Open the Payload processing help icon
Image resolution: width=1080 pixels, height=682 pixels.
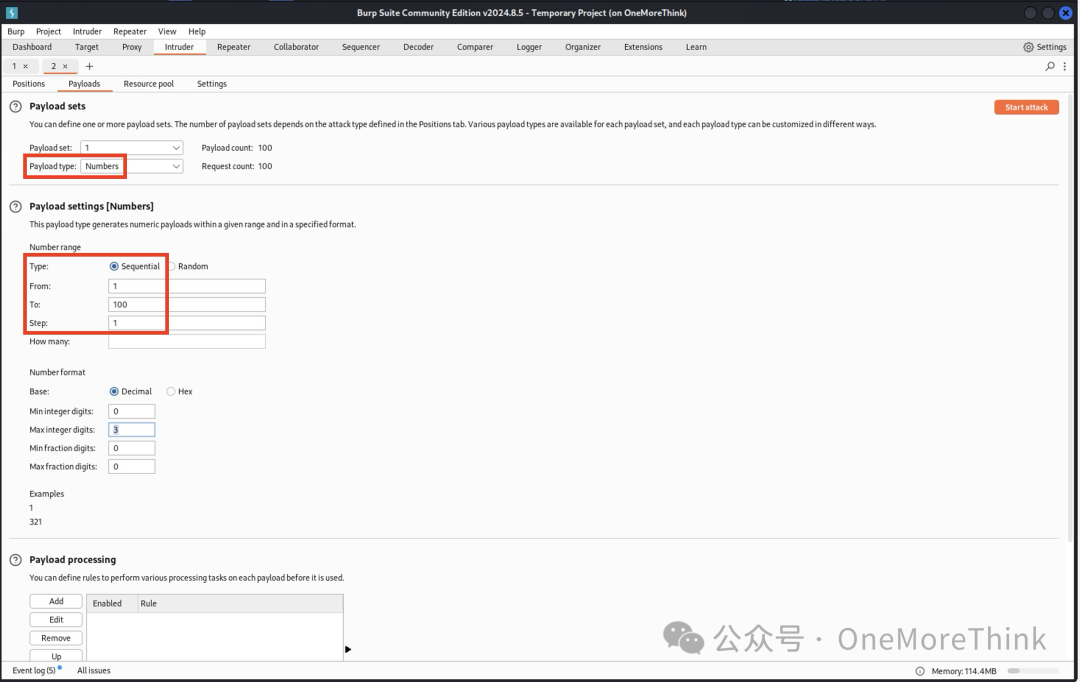(x=15, y=559)
